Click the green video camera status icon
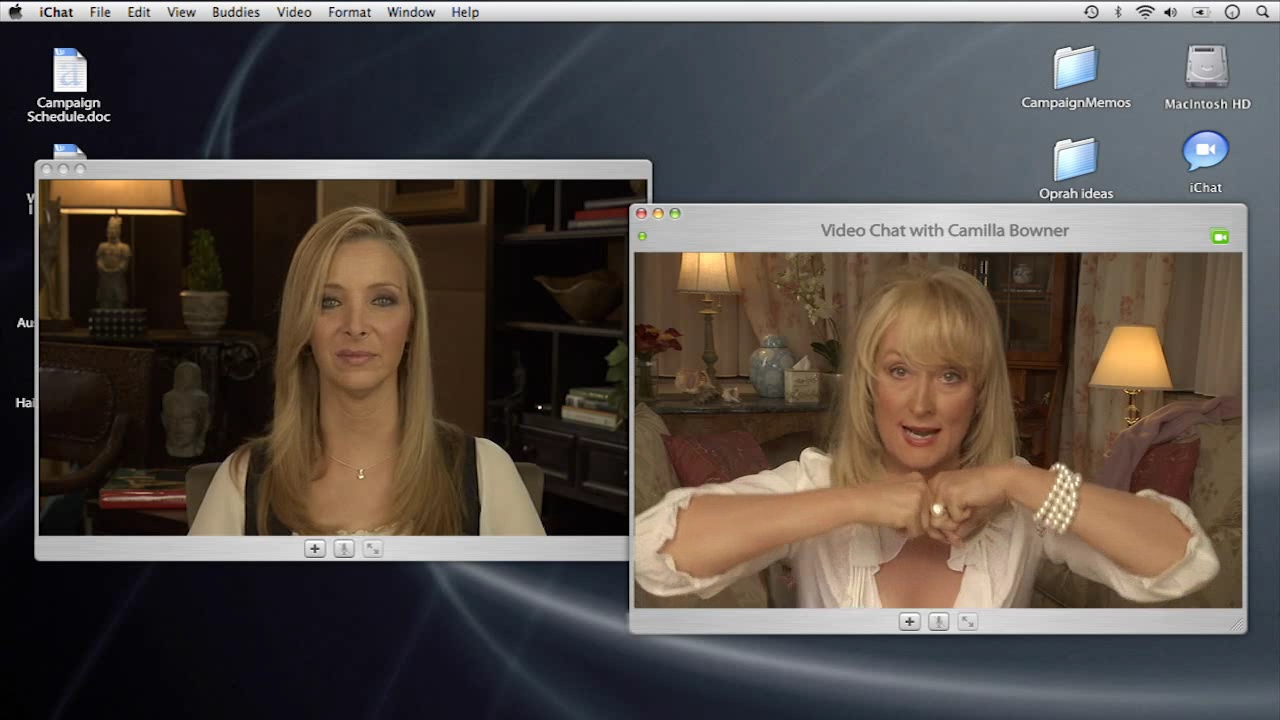 [x=1219, y=237]
